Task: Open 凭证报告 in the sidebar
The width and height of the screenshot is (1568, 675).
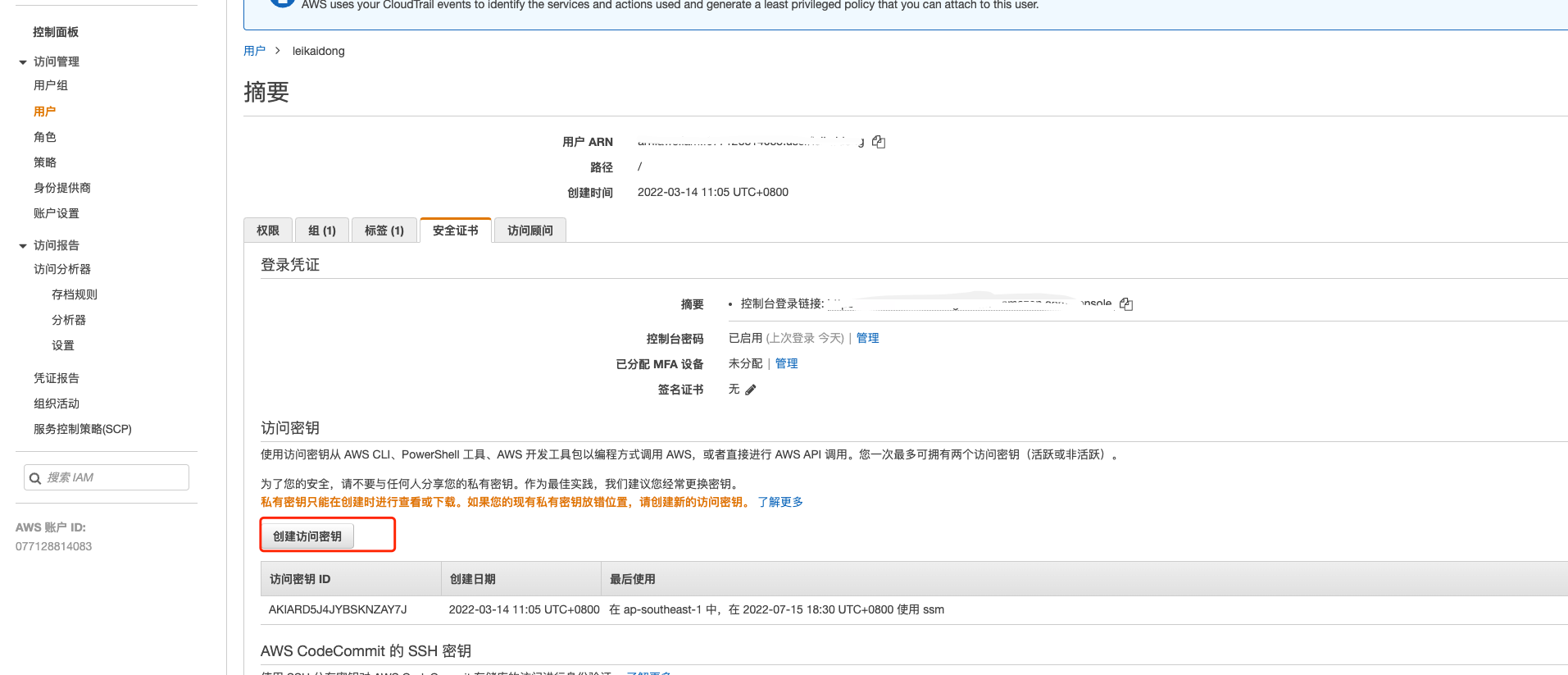Action: tap(57, 378)
